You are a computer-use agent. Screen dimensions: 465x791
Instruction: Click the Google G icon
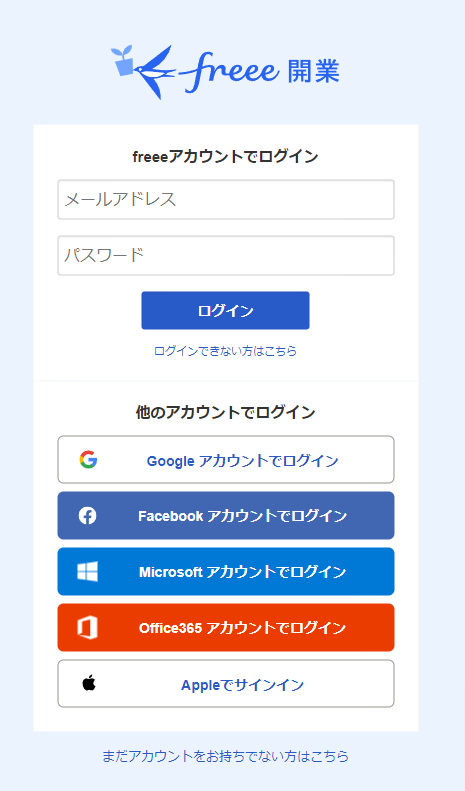(88, 460)
